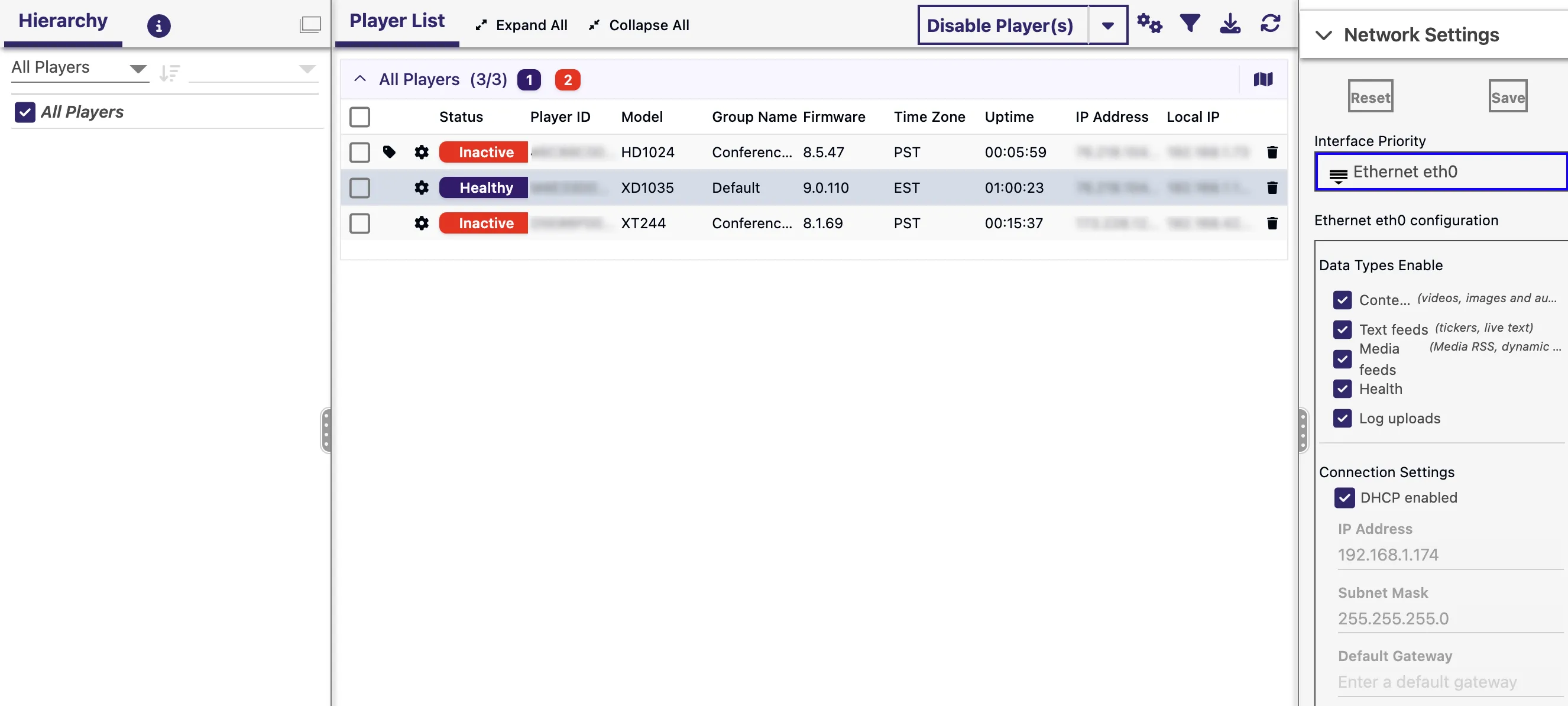Open bulk player settings gears icon
The height and width of the screenshot is (706, 1568).
click(1149, 24)
